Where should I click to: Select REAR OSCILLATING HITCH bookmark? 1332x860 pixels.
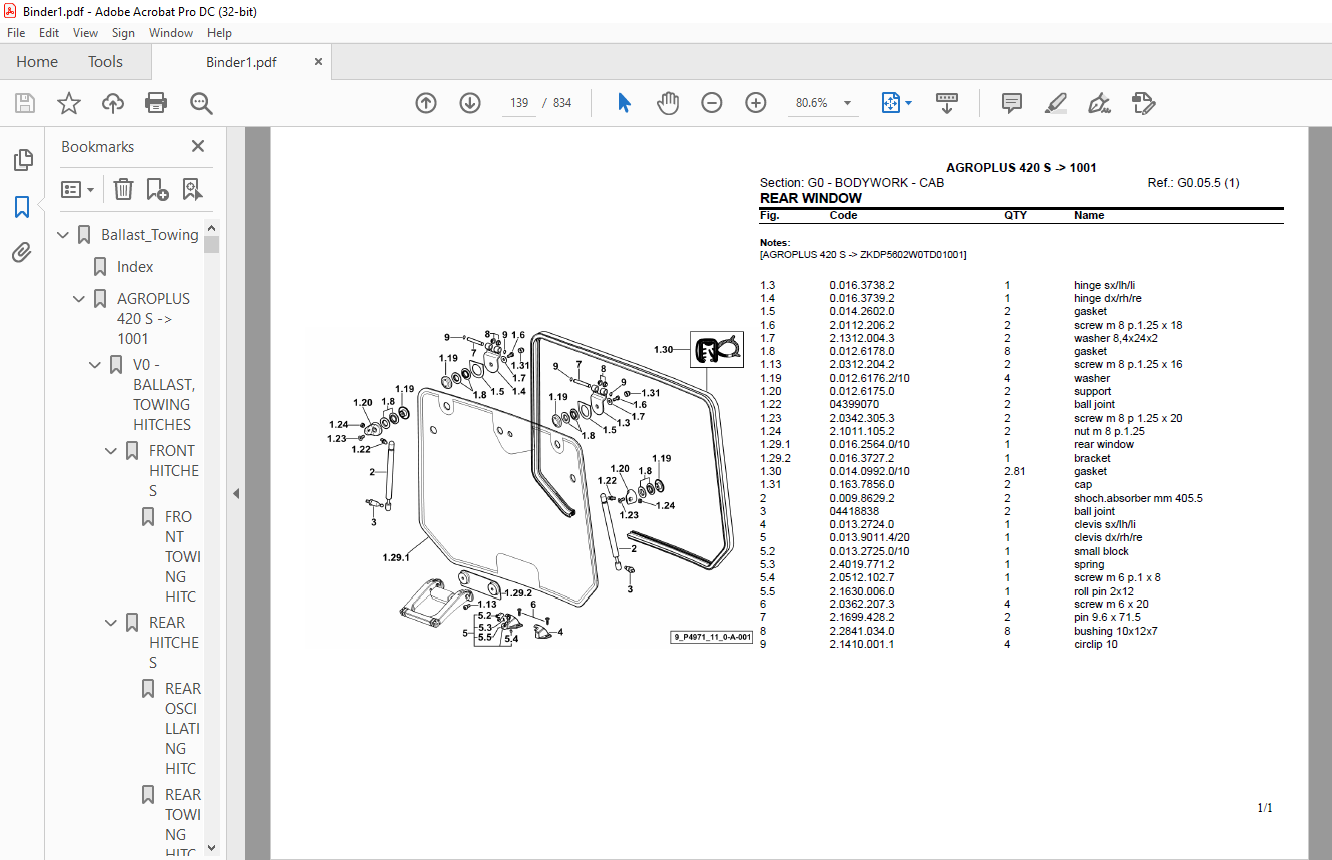click(x=183, y=729)
